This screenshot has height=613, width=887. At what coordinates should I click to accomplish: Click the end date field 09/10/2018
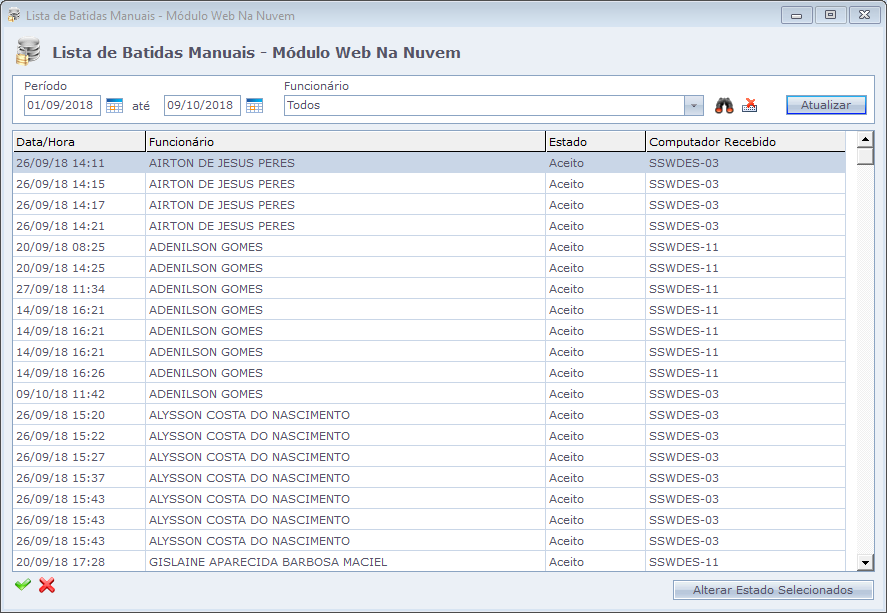tap(202, 105)
